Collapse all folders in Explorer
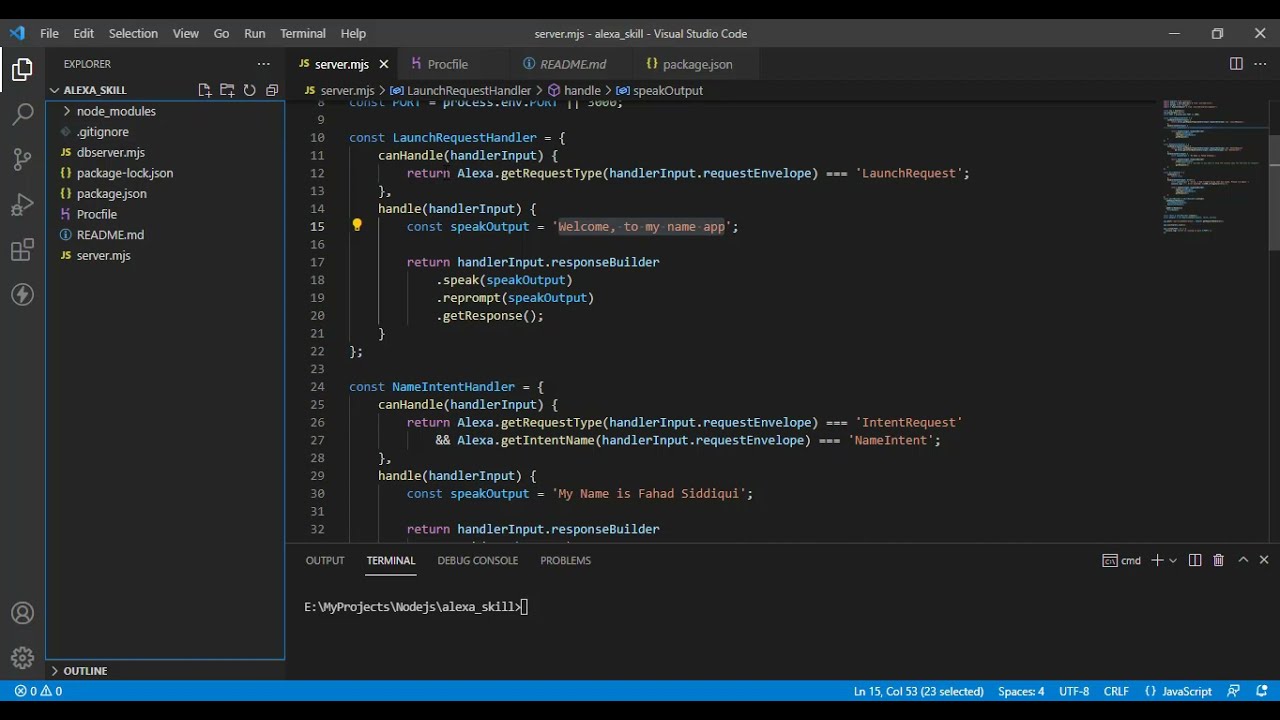The width and height of the screenshot is (1280, 720). (271, 90)
